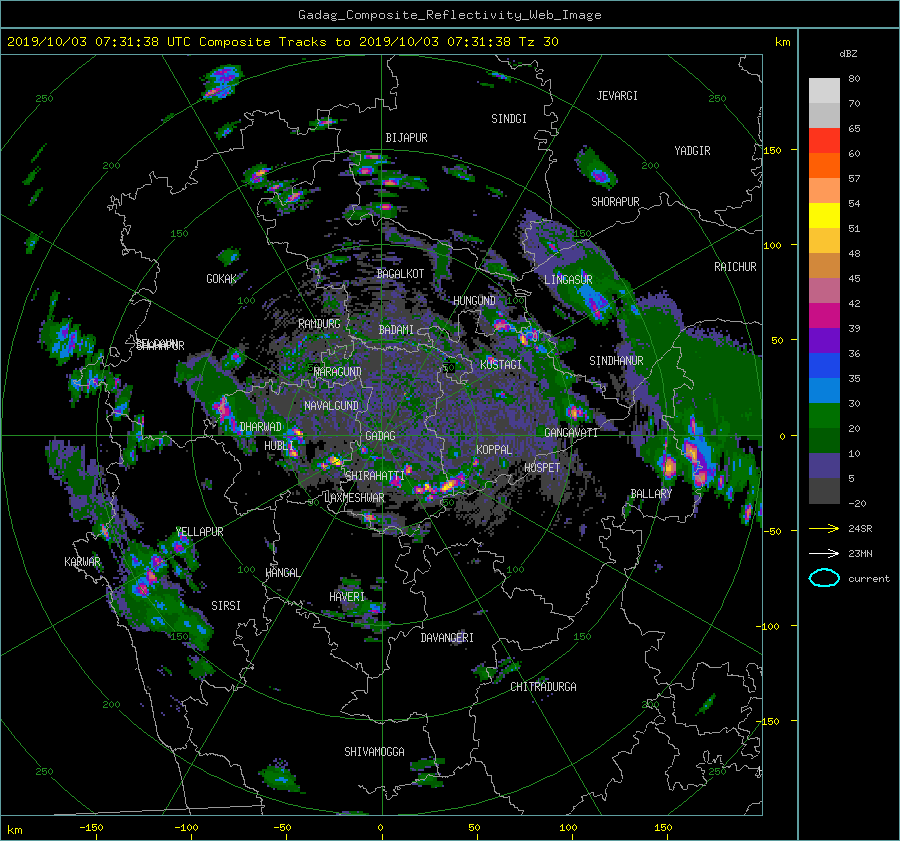Select the light blue swatch between 35 and 30 dBZ

[x=824, y=390]
